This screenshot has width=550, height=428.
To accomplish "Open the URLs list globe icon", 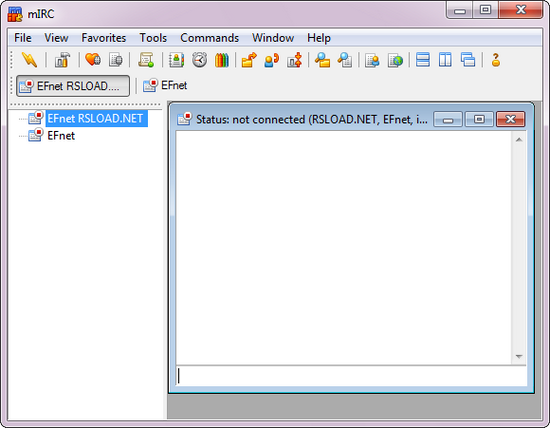I will coord(395,60).
